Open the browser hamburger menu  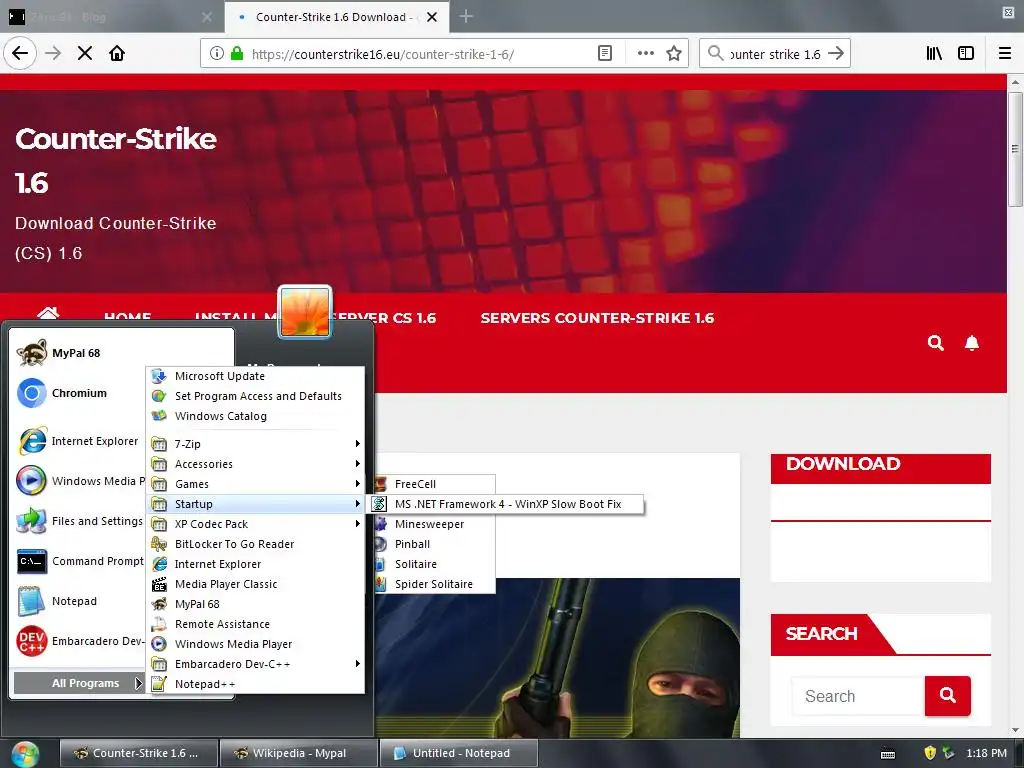coord(1005,54)
